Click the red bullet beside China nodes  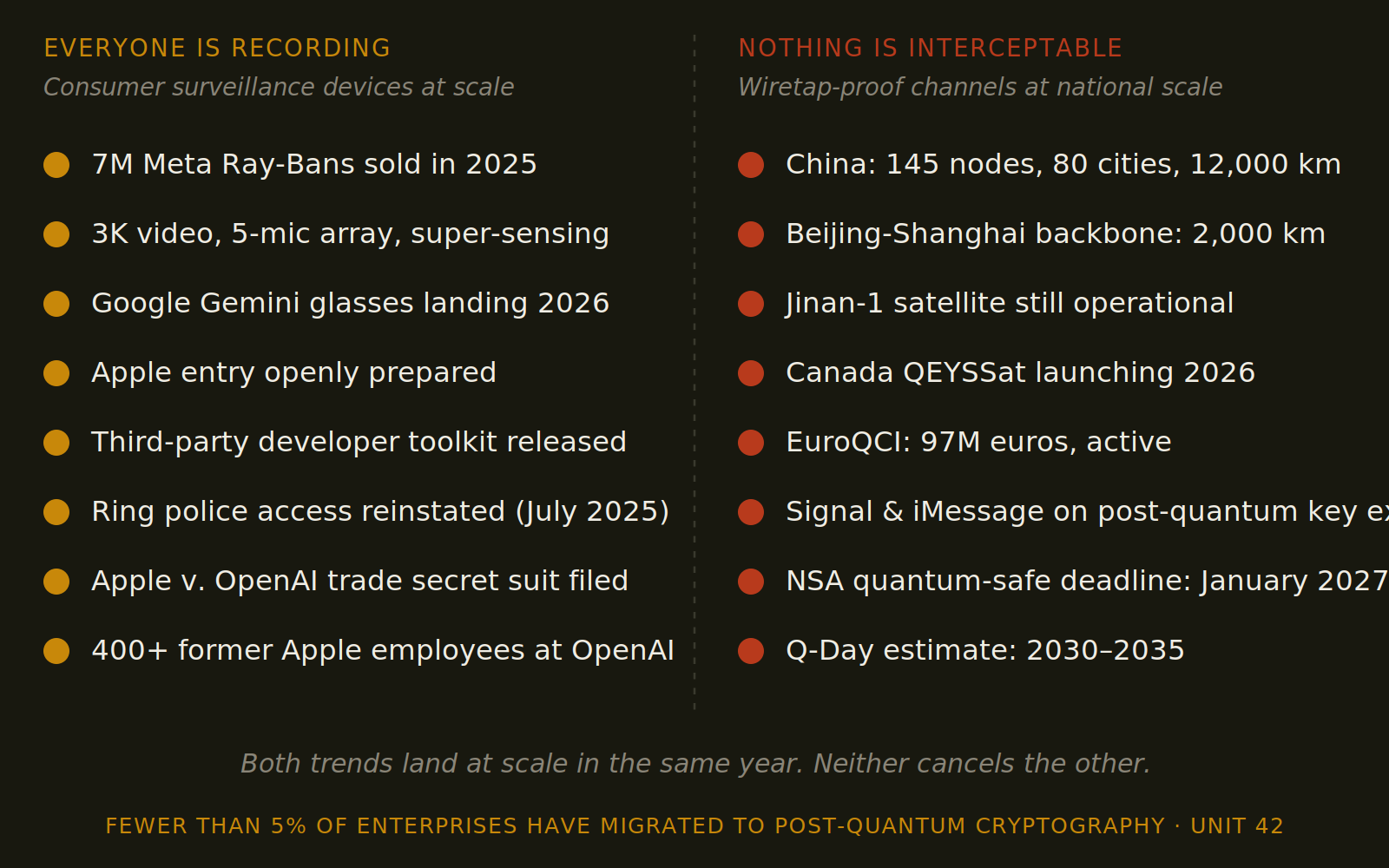[x=751, y=165]
